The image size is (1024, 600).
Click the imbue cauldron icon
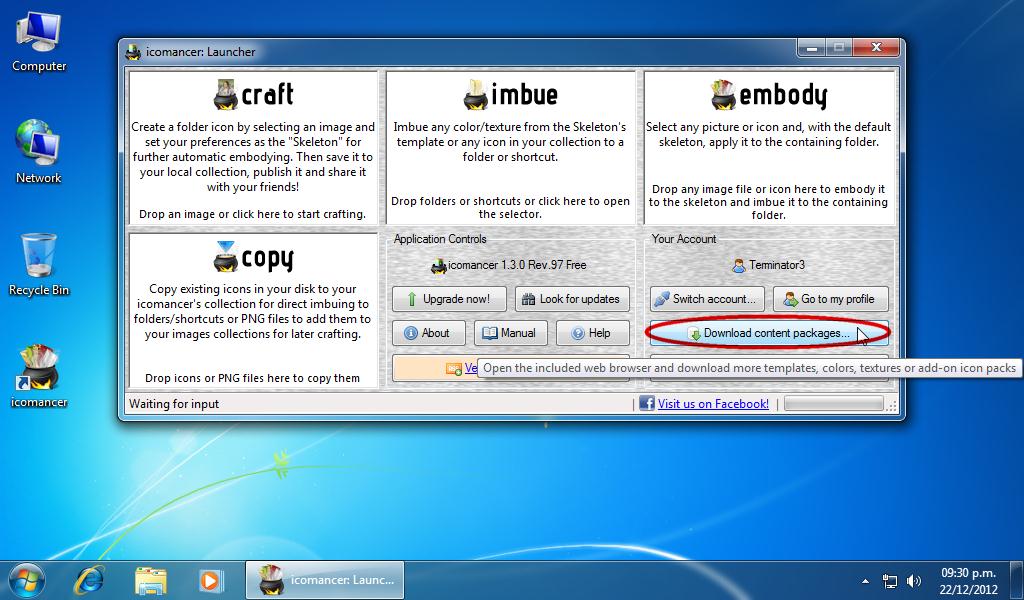(475, 95)
